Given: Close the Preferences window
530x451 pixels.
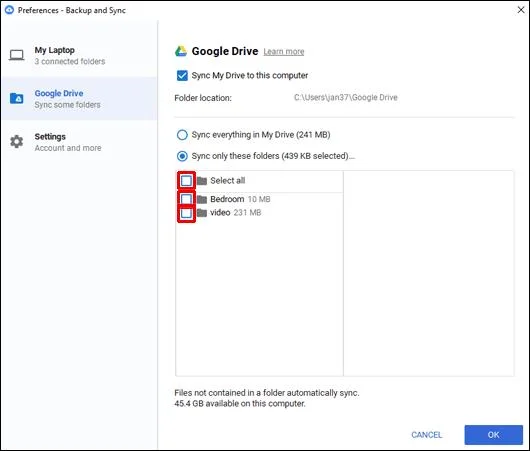Looking at the screenshot, I should [521, 10].
